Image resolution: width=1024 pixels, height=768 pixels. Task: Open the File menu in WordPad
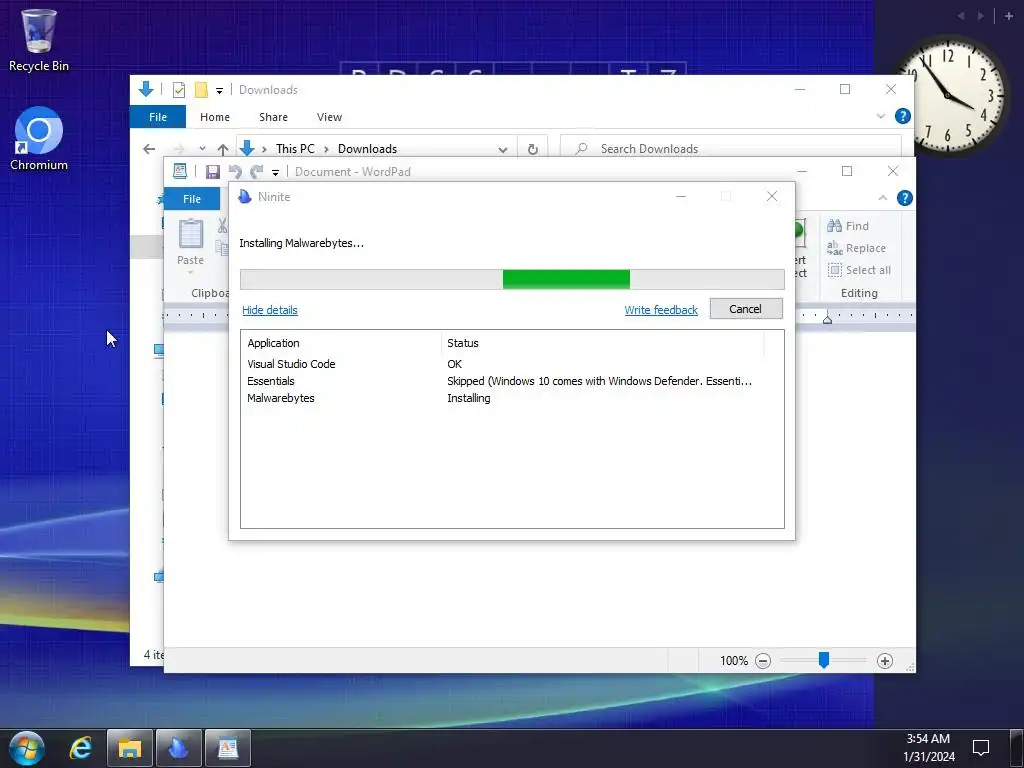point(192,199)
